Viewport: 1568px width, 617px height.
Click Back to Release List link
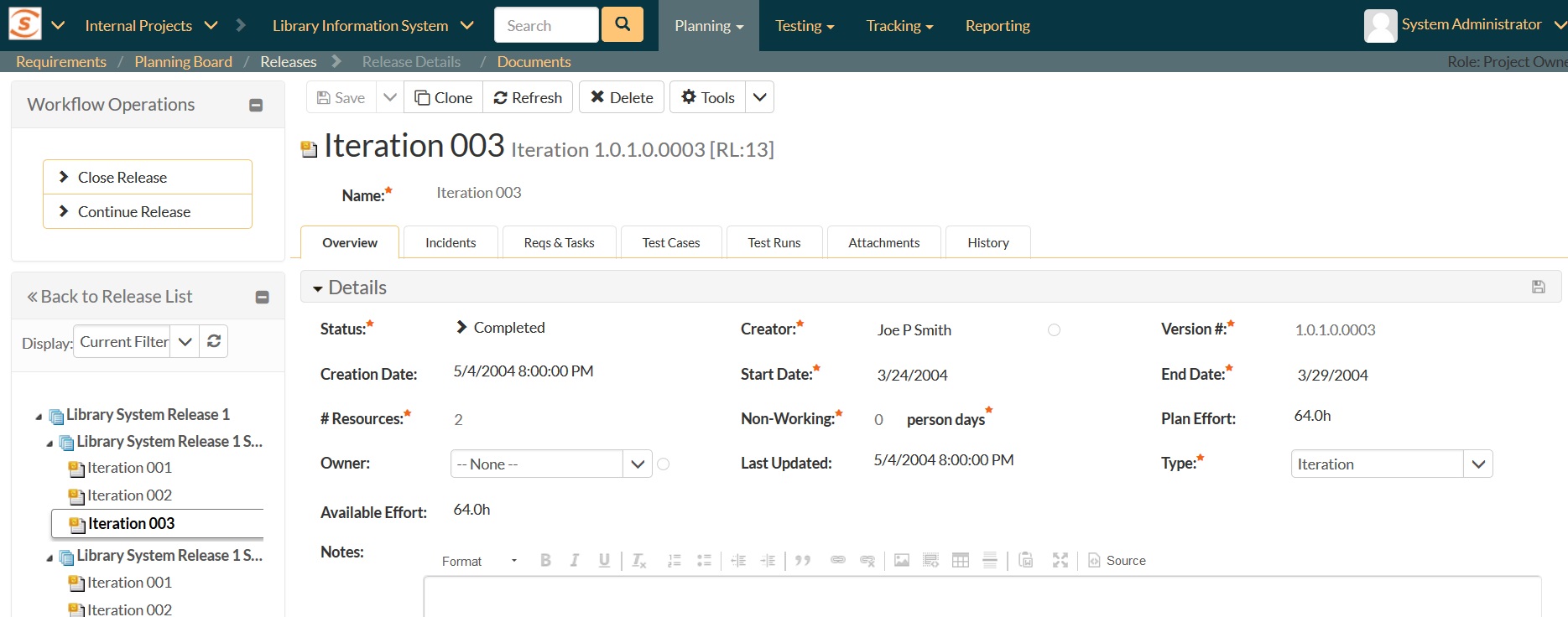[110, 297]
